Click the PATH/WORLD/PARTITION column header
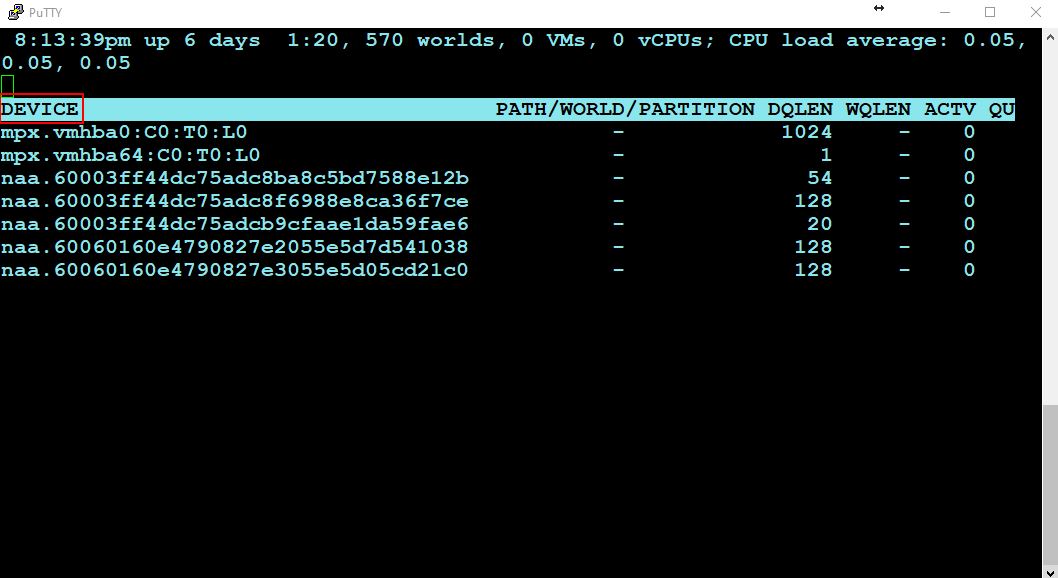This screenshot has width=1058, height=578. tap(625, 109)
